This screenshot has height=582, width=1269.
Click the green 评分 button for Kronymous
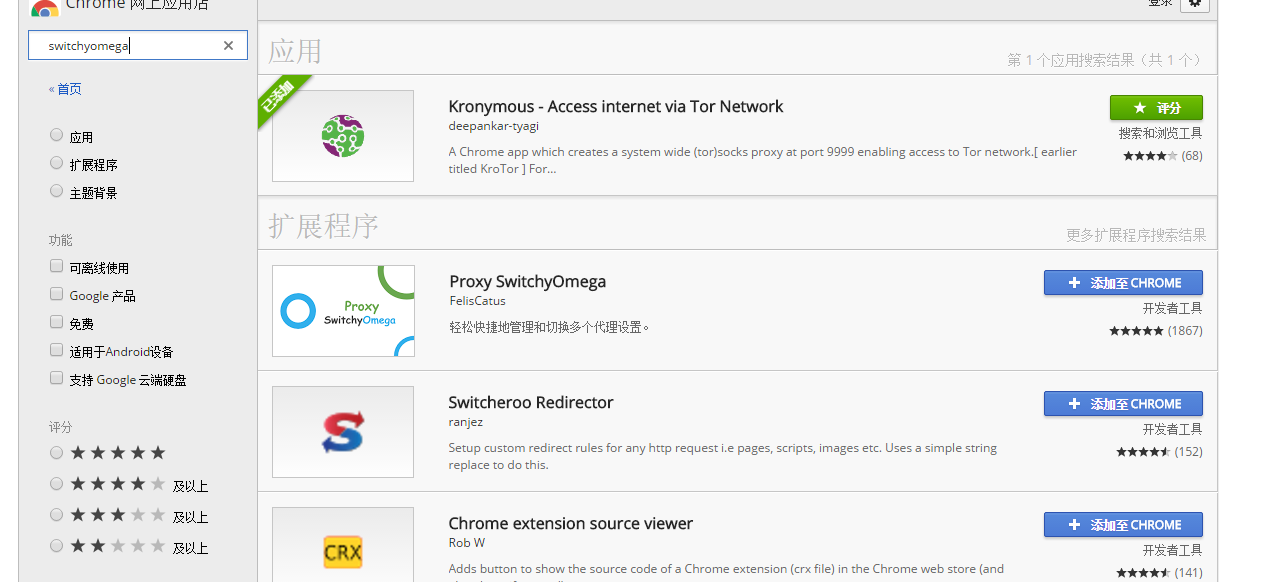(1156, 108)
